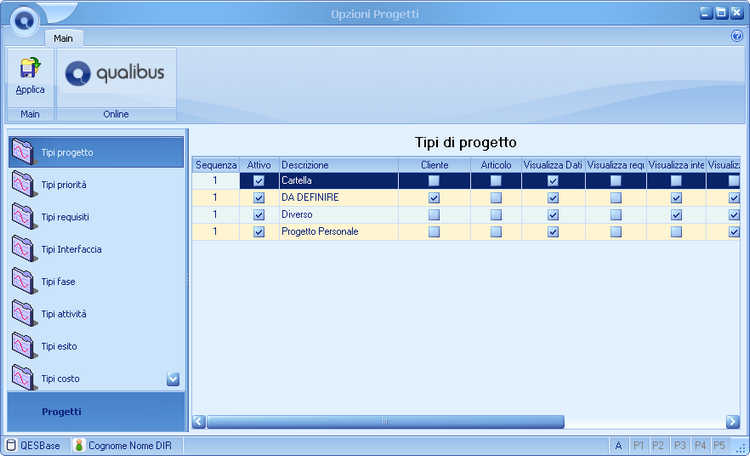Click QESBase label in status bar
The width and height of the screenshot is (750, 456).
[40, 445]
